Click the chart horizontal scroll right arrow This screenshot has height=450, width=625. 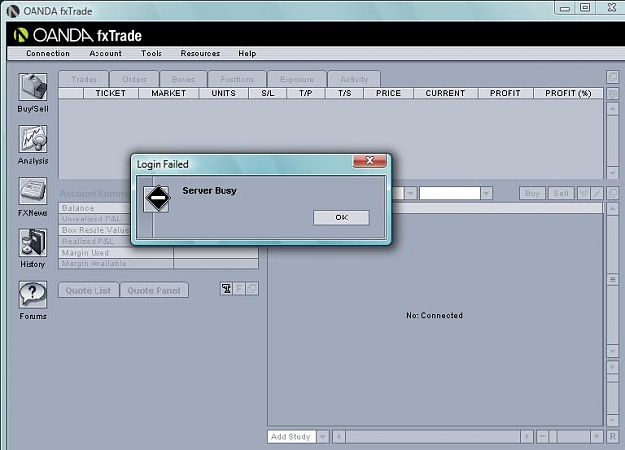[x=527, y=437]
